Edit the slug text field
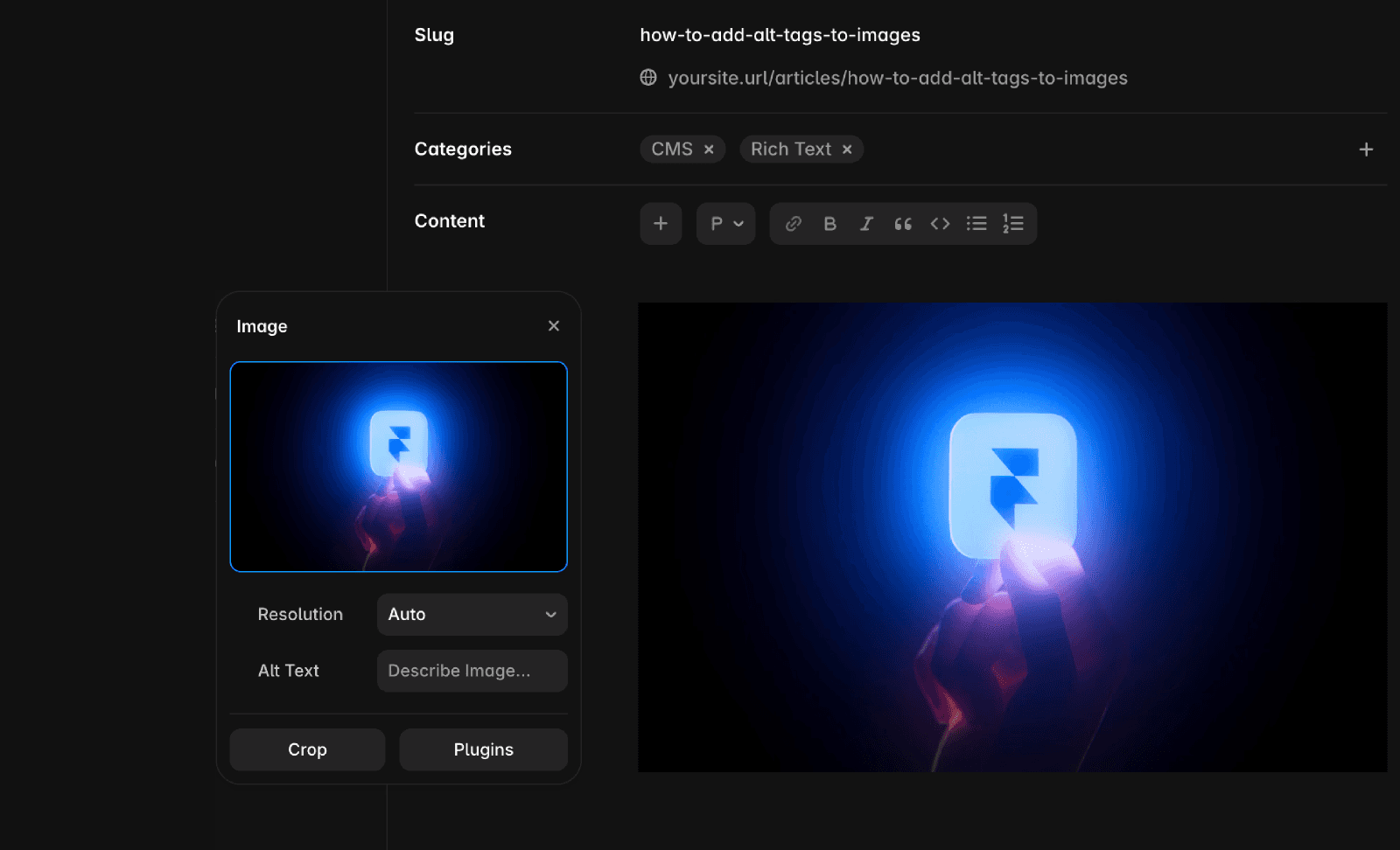This screenshot has width=1400, height=850. (x=780, y=35)
